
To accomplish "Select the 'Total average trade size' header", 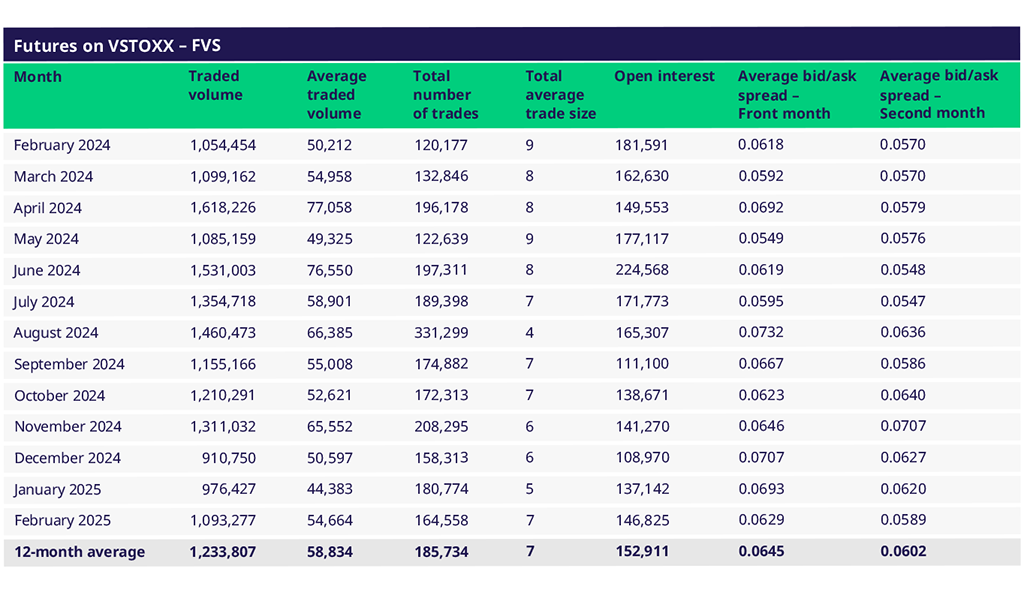I will tap(560, 95).
